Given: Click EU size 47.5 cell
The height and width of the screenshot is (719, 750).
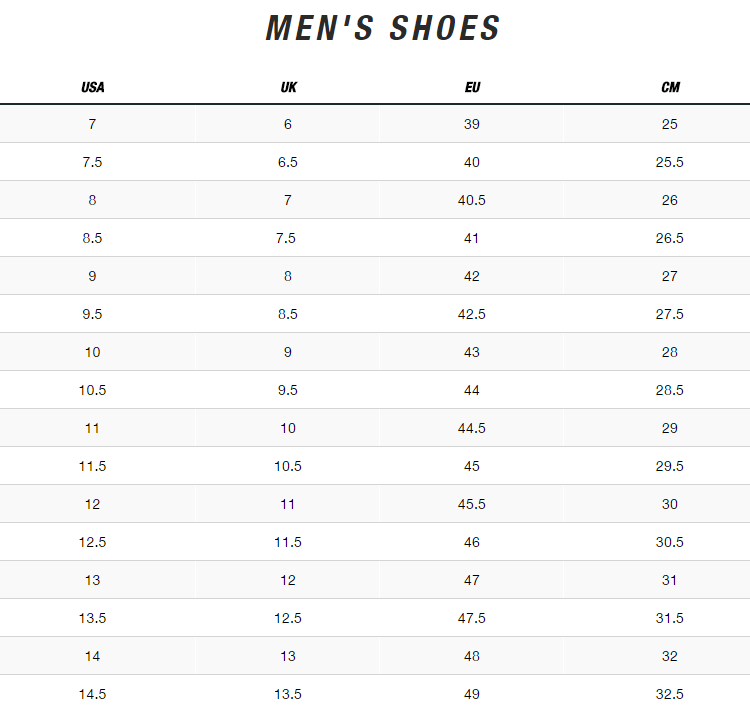Looking at the screenshot, I should pos(472,618).
